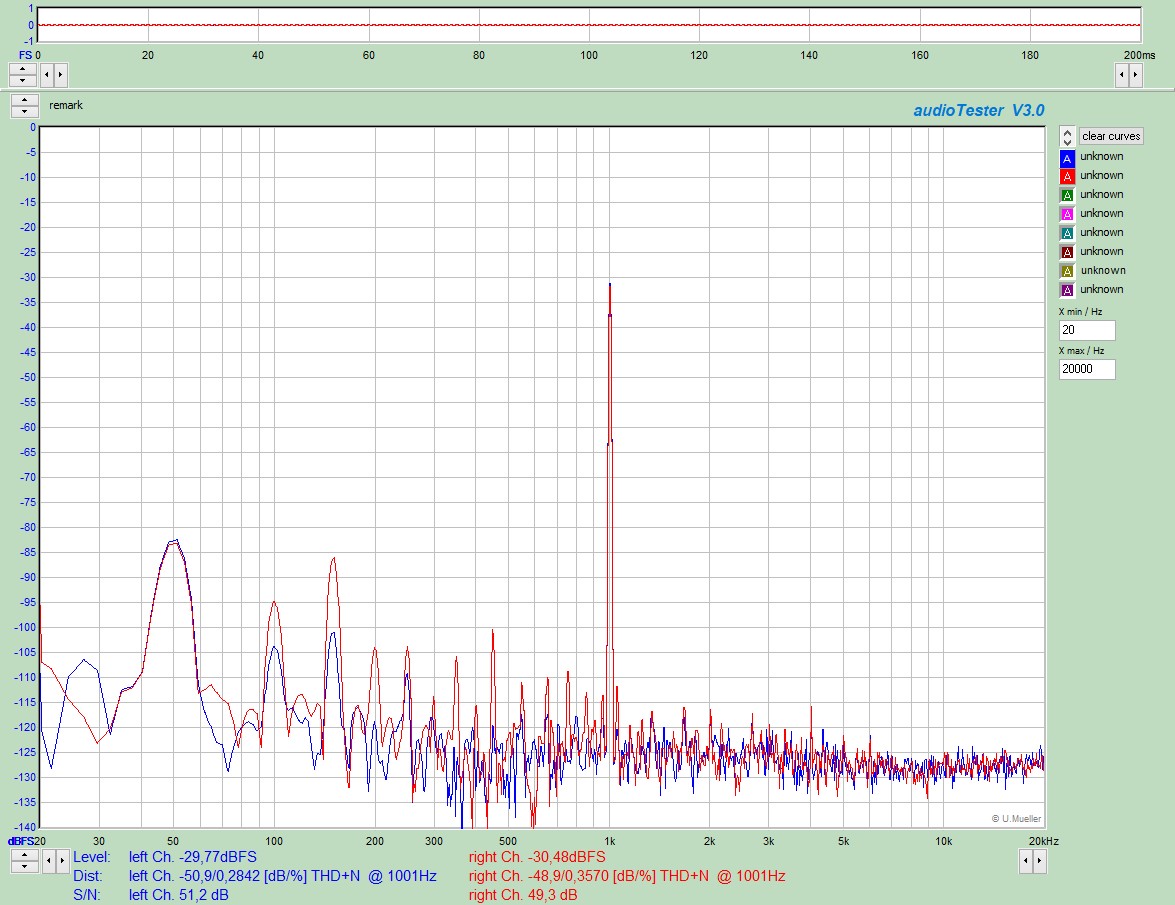This screenshot has height=905, width=1175.
Task: Click the up arrow next to remark
Action: [25, 100]
